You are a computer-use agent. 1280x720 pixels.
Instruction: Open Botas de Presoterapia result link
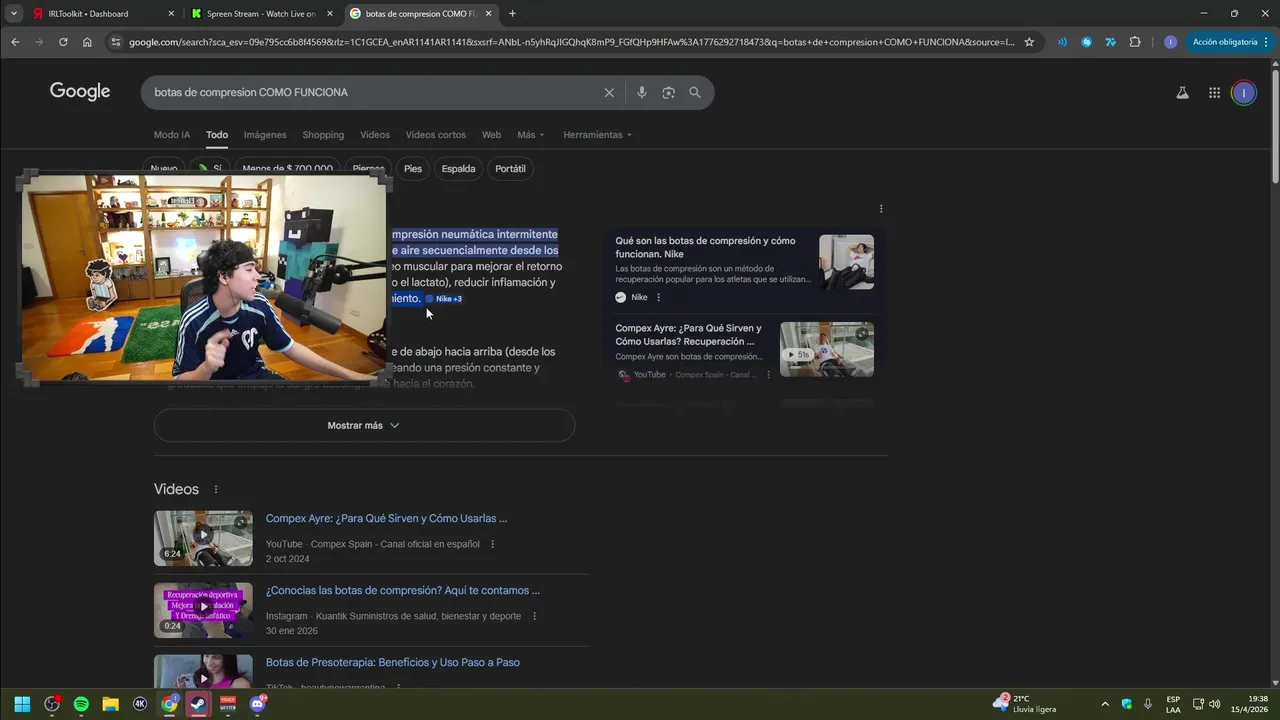[x=393, y=662]
